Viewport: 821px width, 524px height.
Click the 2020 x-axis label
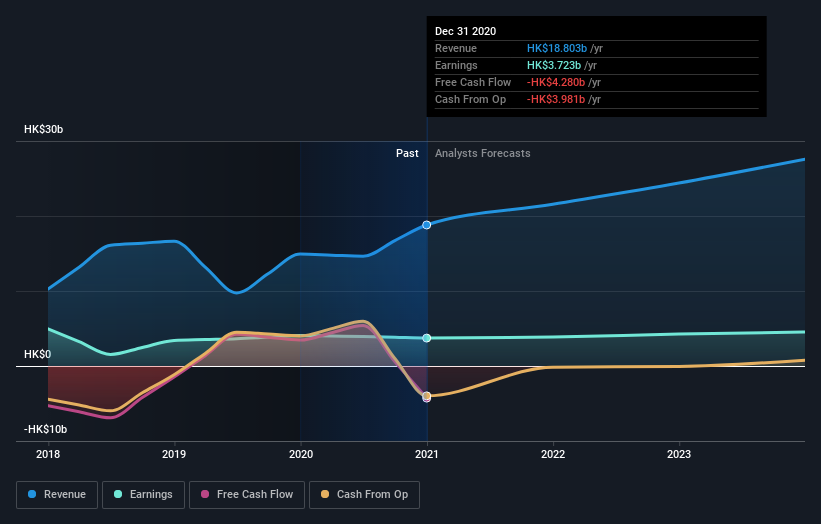(x=301, y=454)
